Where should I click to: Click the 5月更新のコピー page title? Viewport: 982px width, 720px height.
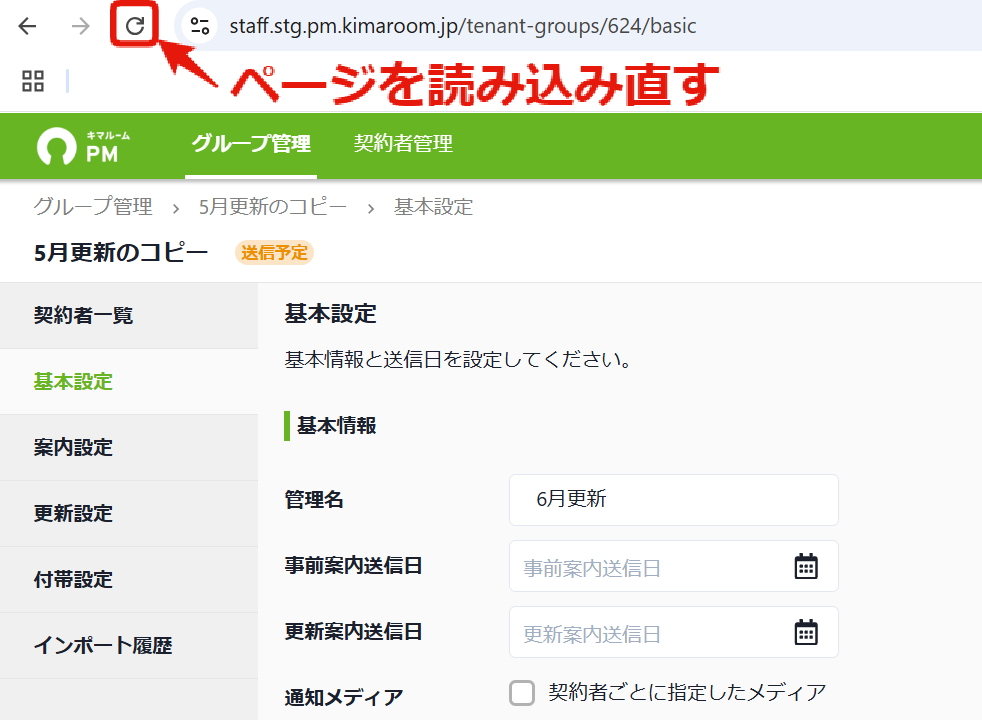point(121,253)
